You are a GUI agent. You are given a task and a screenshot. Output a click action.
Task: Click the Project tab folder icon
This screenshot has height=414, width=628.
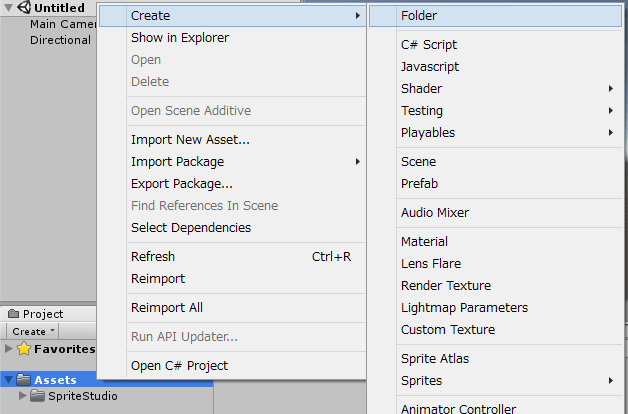[14, 314]
